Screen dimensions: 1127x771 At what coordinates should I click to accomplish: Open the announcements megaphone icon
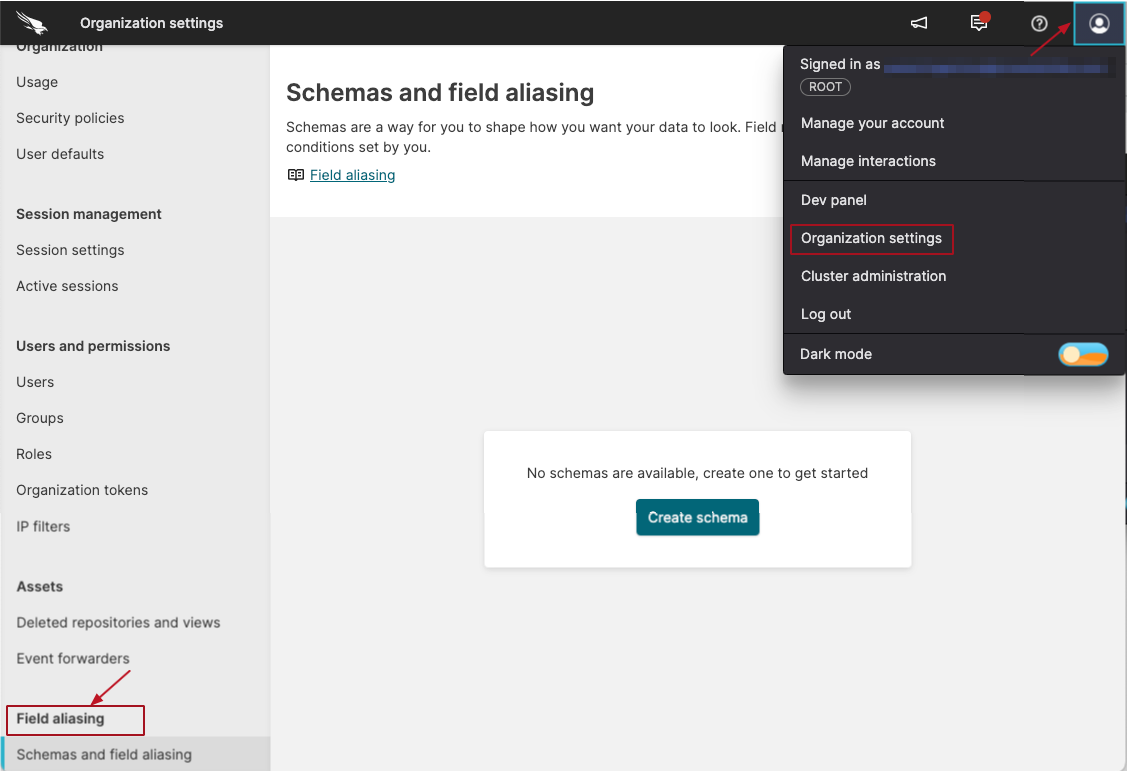(919, 22)
